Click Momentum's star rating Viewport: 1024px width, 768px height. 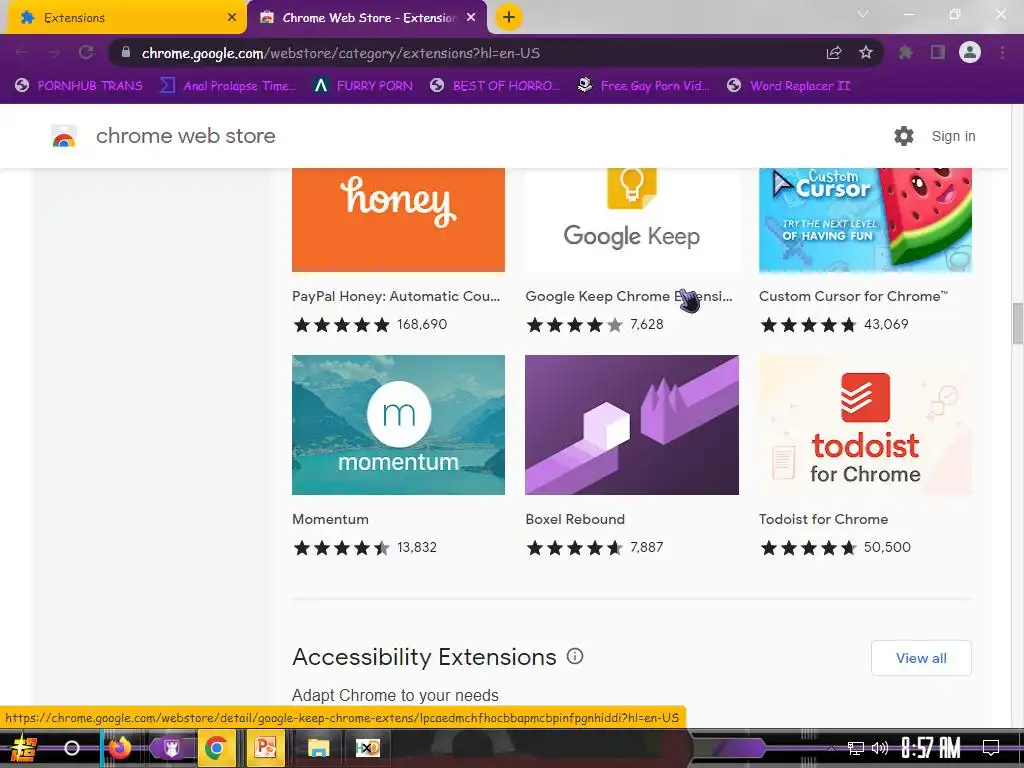pyautogui.click(x=342, y=547)
